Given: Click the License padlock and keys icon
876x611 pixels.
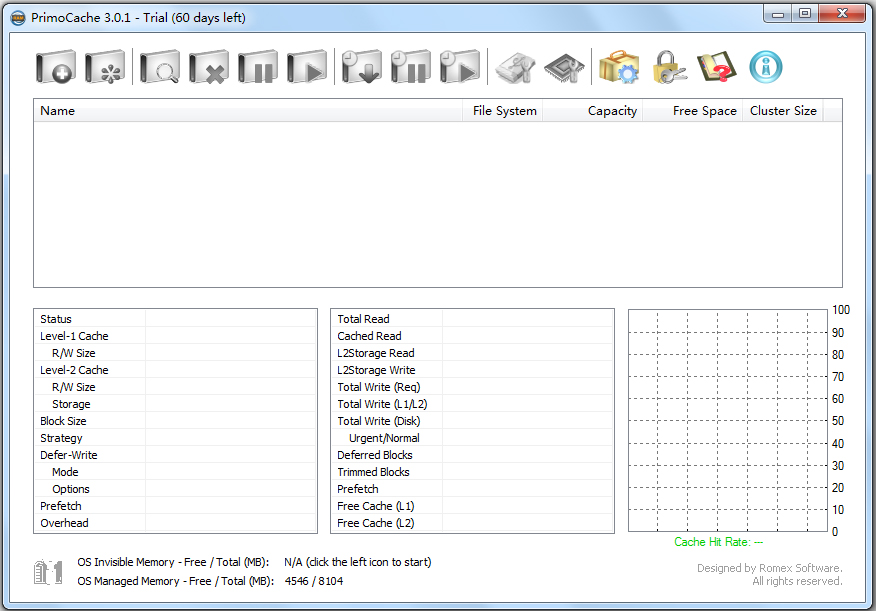Looking at the screenshot, I should point(668,67).
